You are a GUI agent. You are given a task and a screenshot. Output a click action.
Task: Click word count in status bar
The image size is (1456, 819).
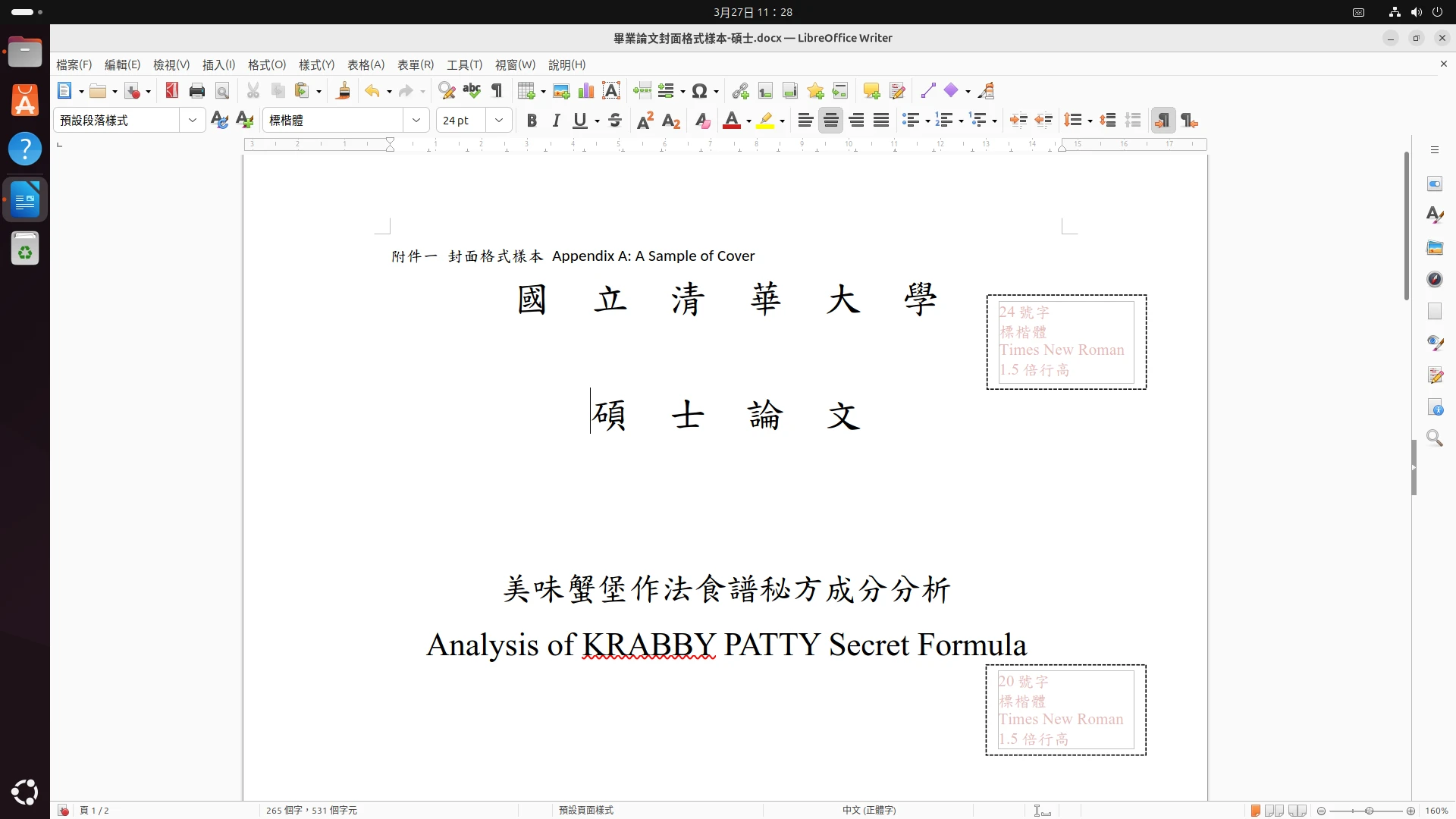[x=312, y=810]
